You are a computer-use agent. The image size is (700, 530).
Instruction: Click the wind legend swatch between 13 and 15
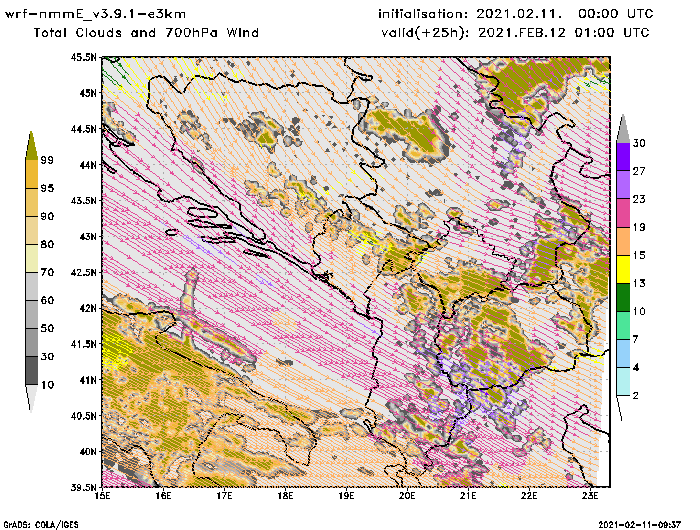[x=623, y=269]
